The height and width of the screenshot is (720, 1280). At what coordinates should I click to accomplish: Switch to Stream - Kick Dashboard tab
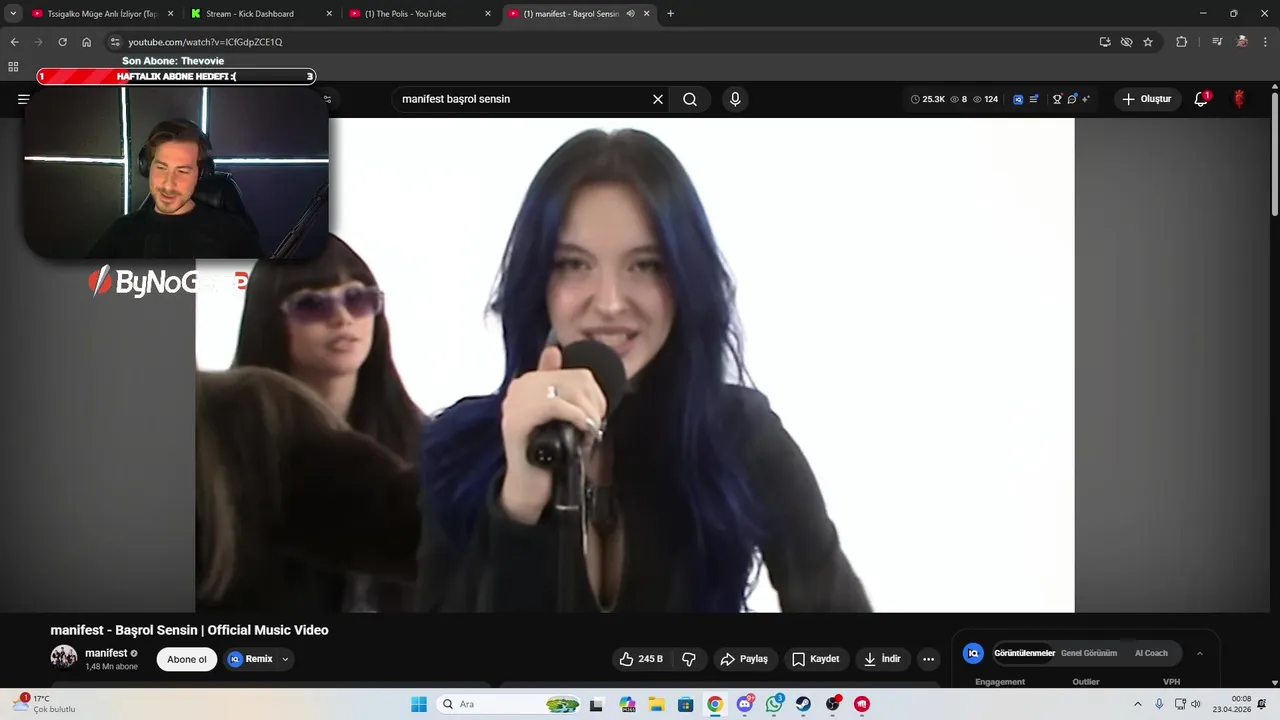pyautogui.click(x=260, y=14)
